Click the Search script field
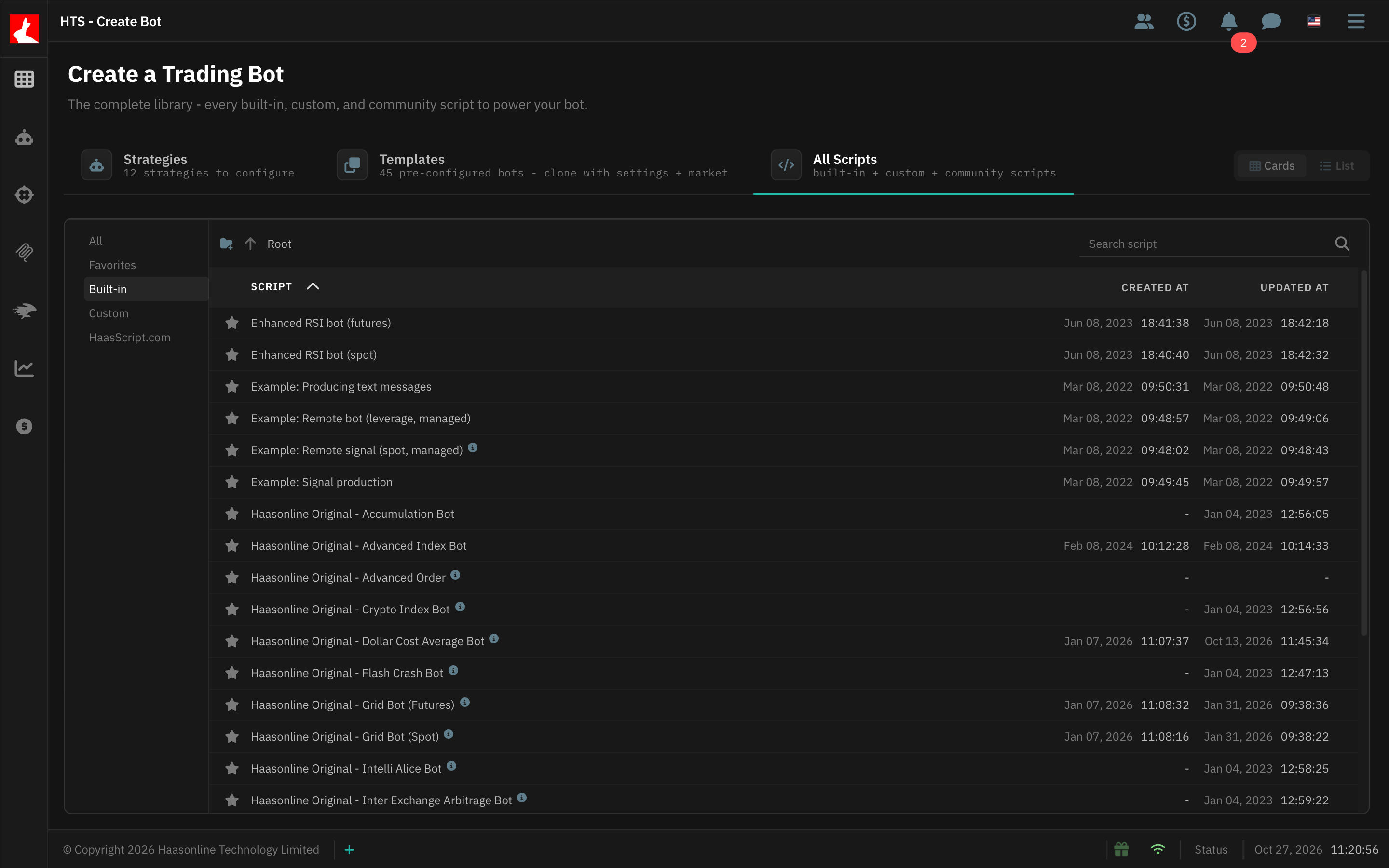 [x=1205, y=244]
